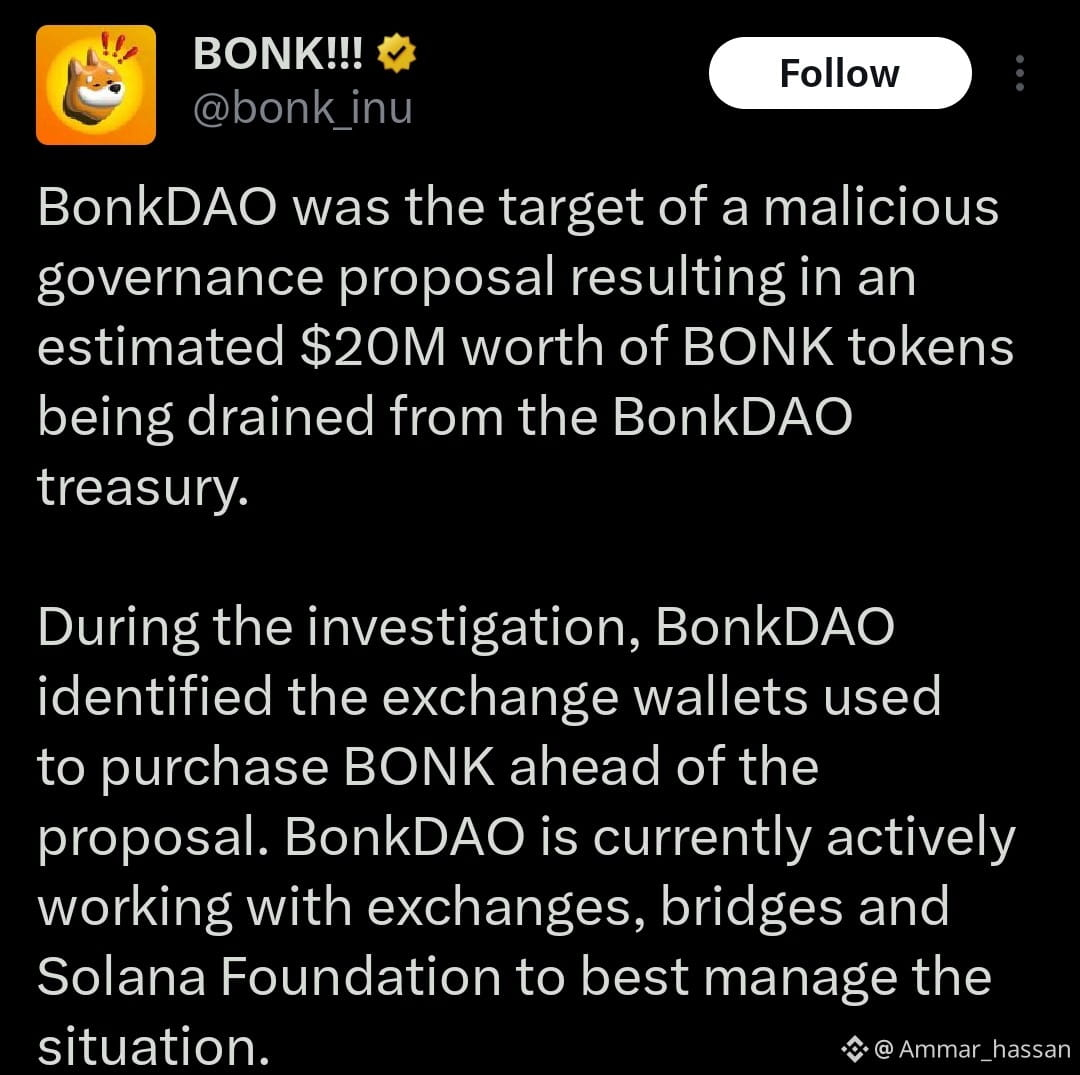Image resolution: width=1080 pixels, height=1075 pixels.
Task: Click the word "investigation," in second paragraph
Action: pyautogui.click(x=473, y=627)
